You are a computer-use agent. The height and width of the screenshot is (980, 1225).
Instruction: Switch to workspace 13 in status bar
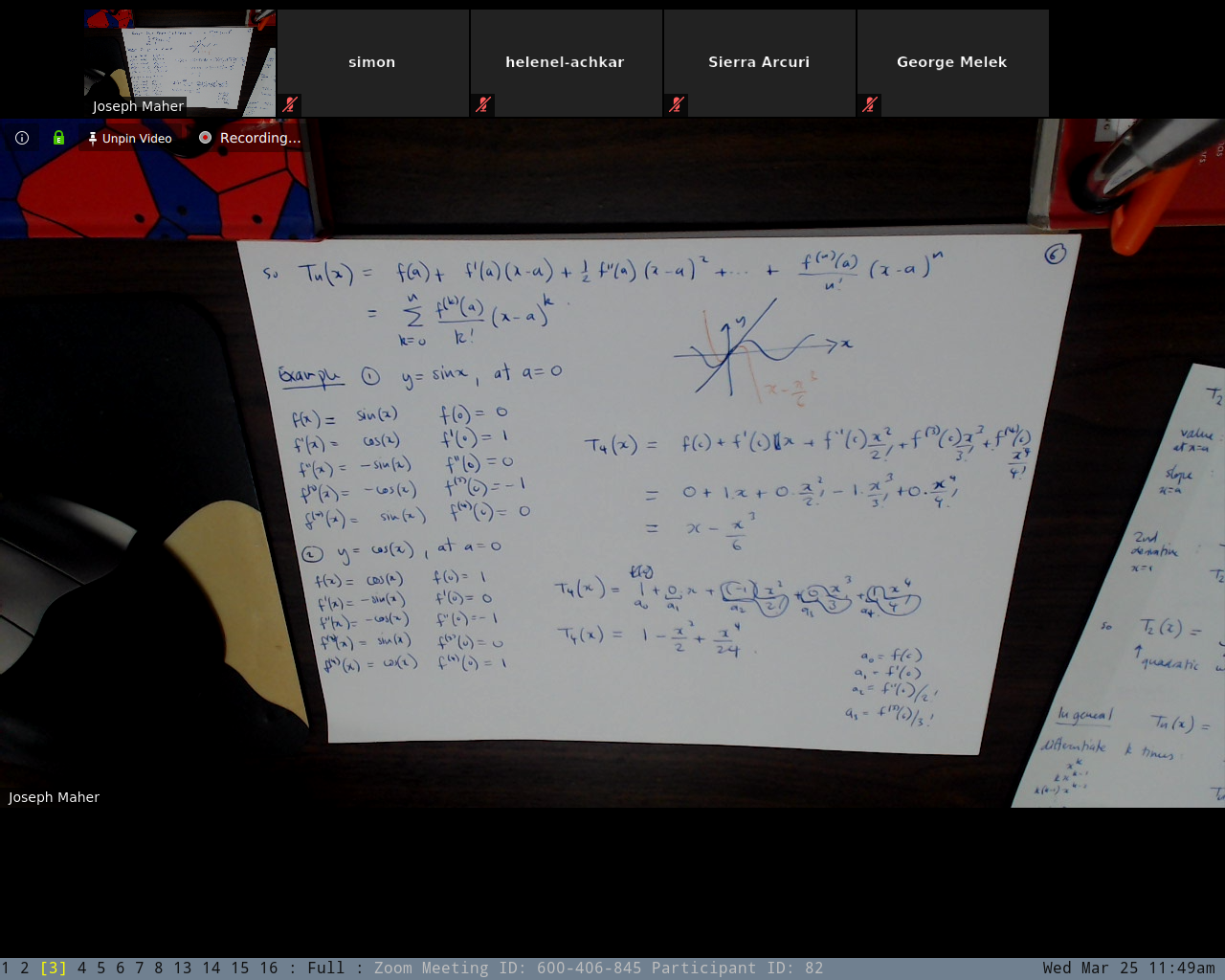pos(183,968)
